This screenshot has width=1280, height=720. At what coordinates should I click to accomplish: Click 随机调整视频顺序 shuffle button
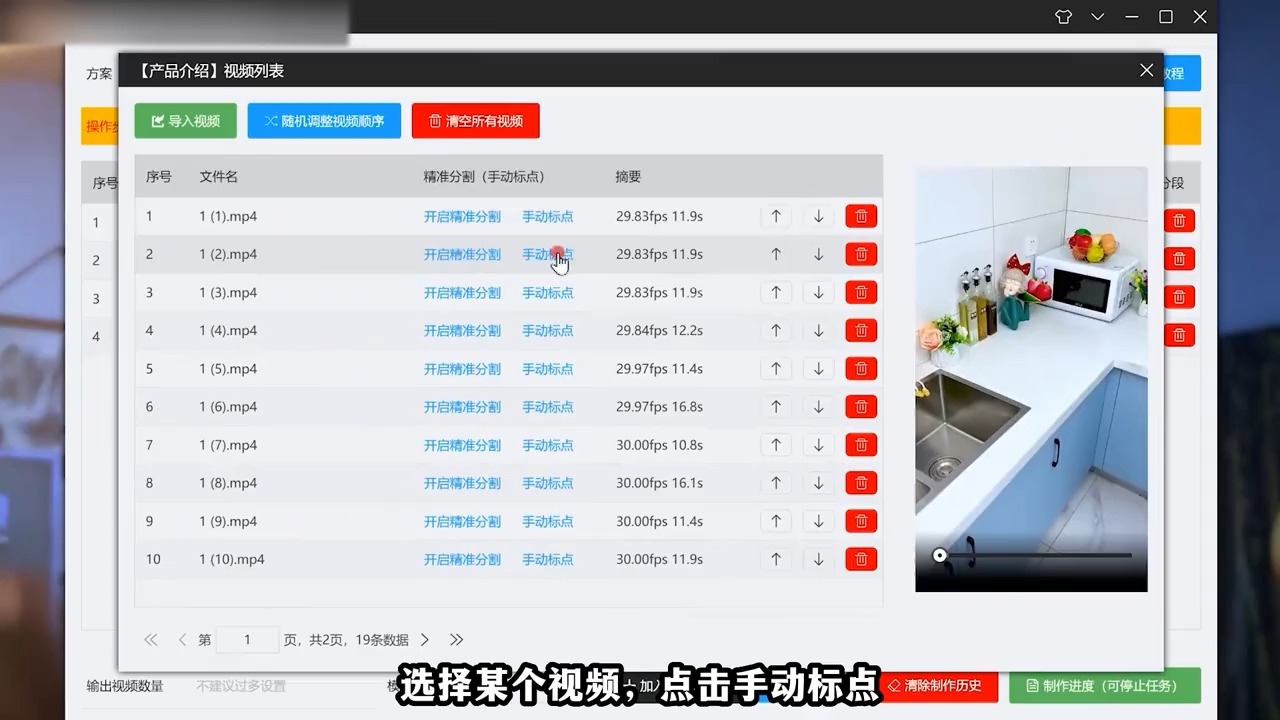324,121
